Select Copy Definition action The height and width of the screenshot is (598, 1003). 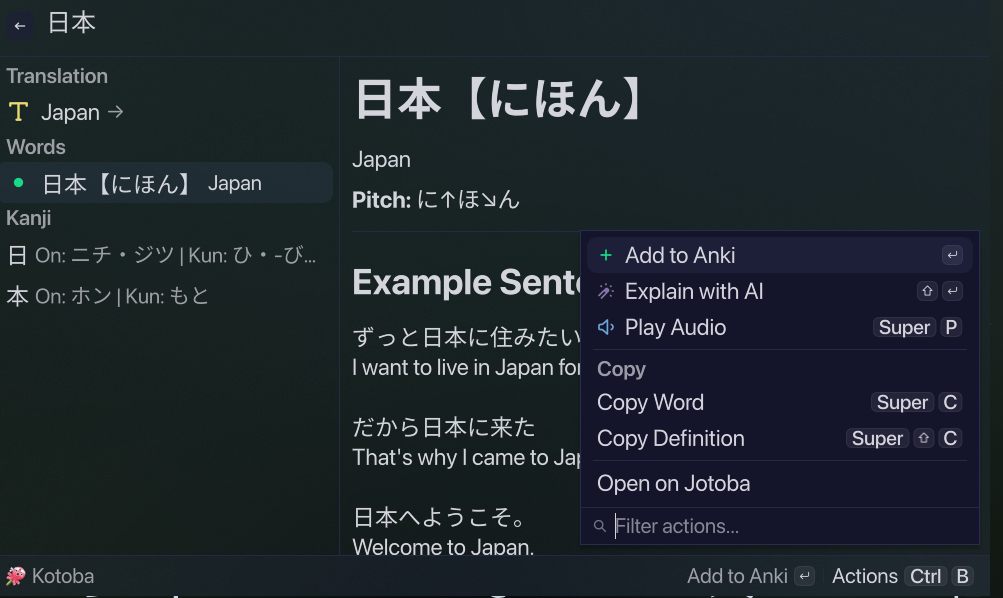[x=780, y=439]
